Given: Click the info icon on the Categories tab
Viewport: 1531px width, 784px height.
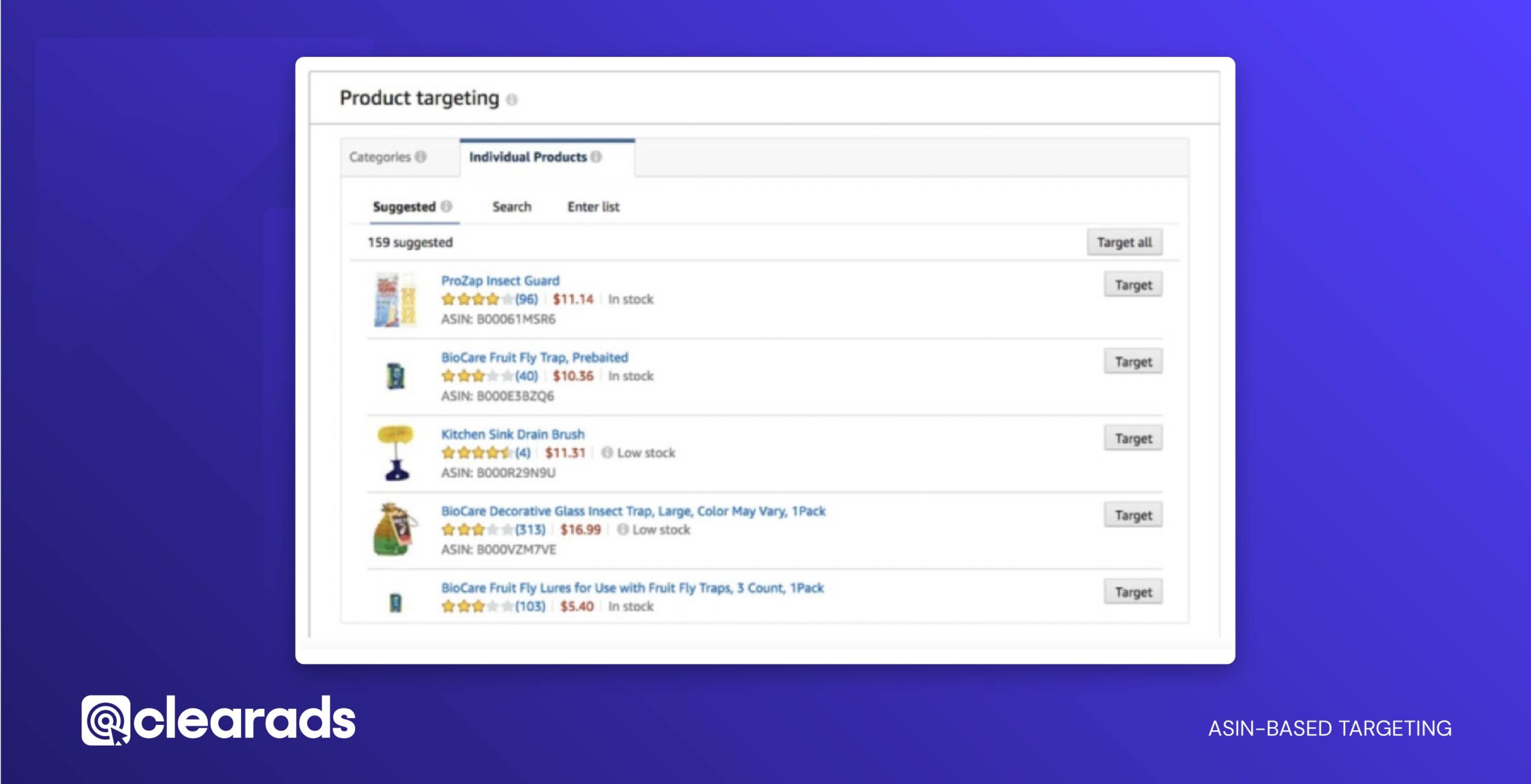Looking at the screenshot, I should click(x=420, y=157).
